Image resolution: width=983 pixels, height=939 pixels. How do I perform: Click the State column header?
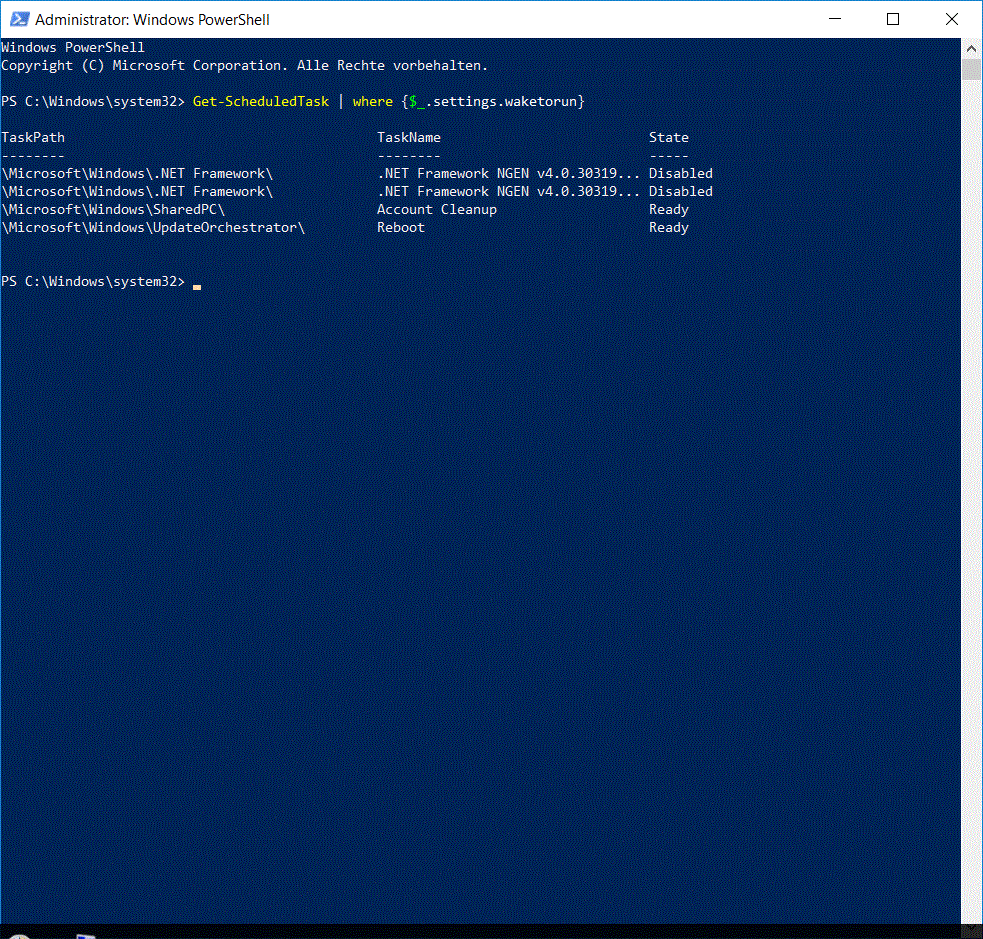coord(668,137)
